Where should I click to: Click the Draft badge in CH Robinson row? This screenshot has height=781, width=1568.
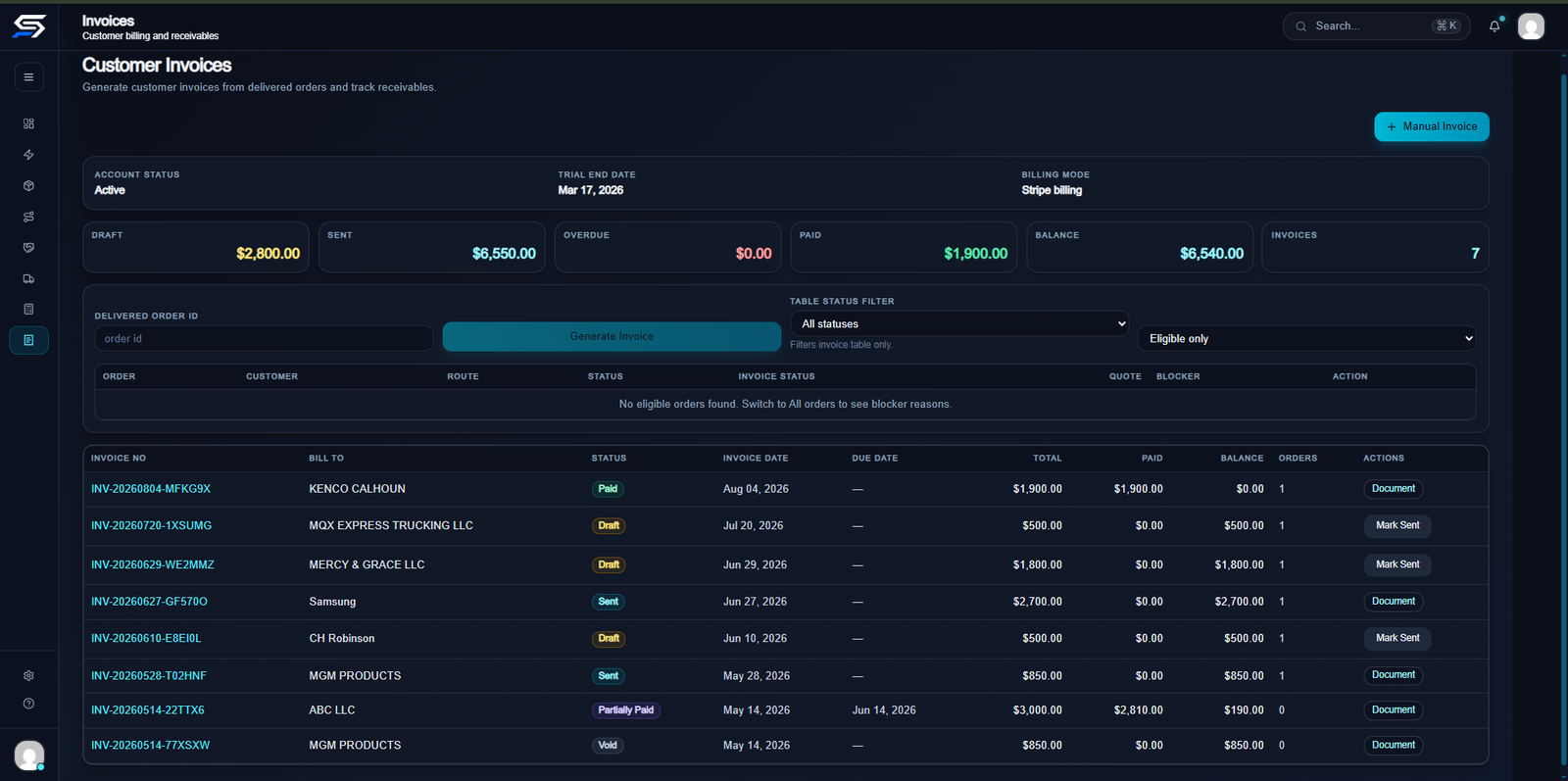pyautogui.click(x=609, y=638)
